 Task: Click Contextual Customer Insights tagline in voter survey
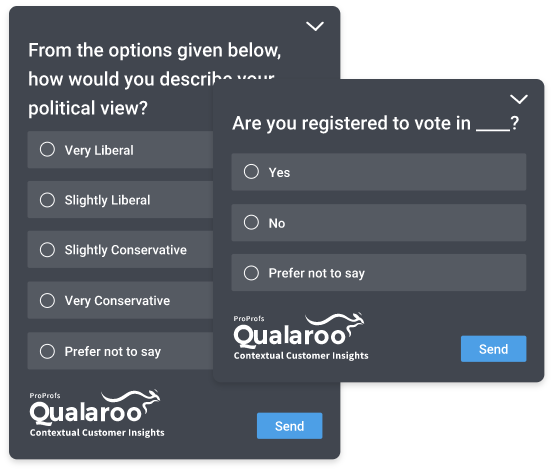click(x=301, y=356)
